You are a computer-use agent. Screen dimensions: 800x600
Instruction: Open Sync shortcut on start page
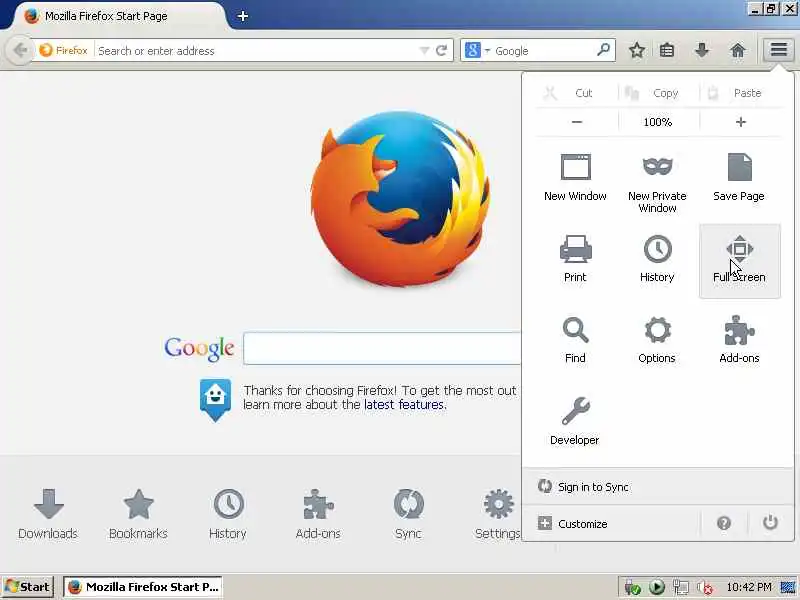click(x=408, y=514)
